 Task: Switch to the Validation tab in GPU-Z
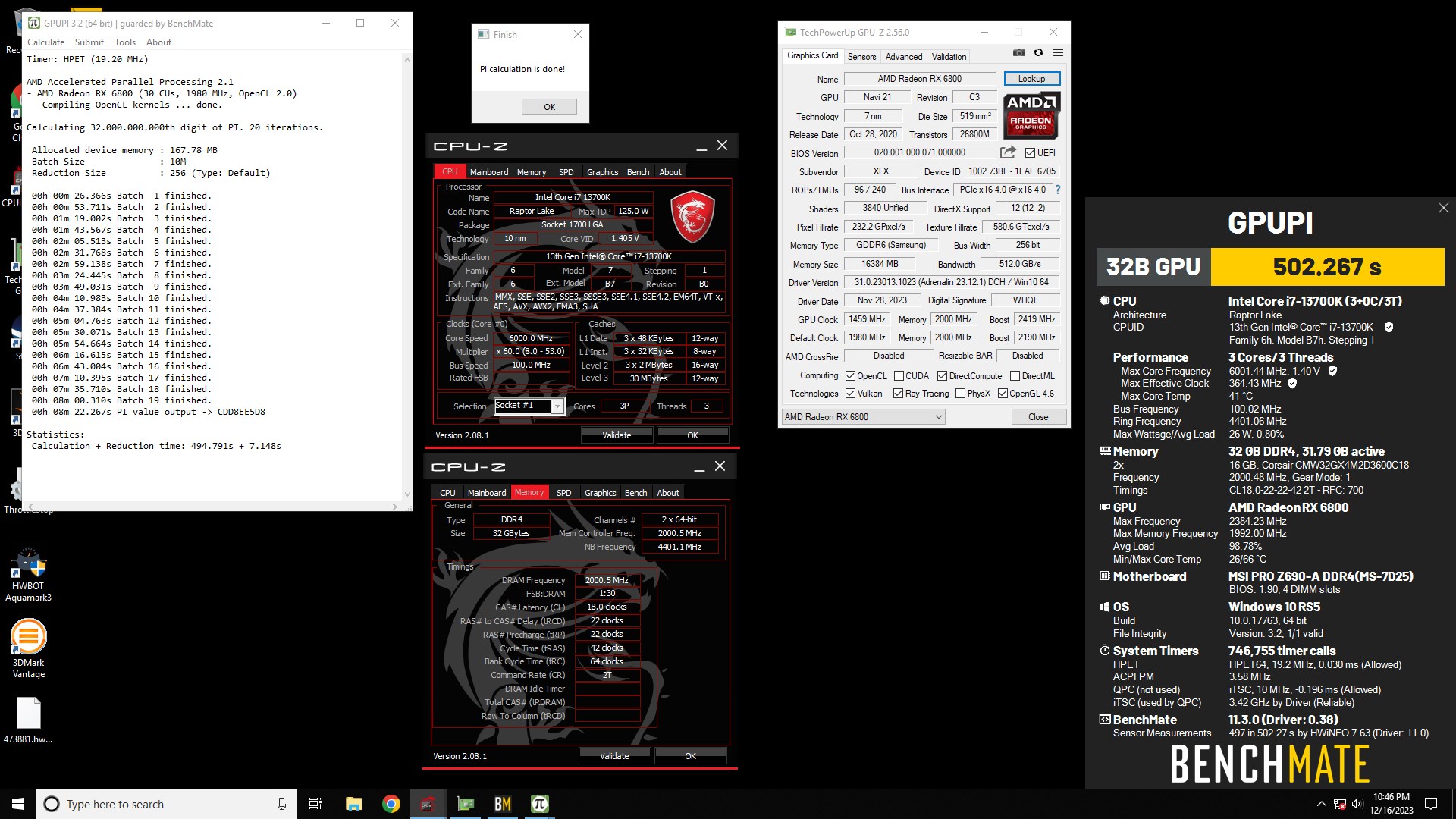coord(949,57)
